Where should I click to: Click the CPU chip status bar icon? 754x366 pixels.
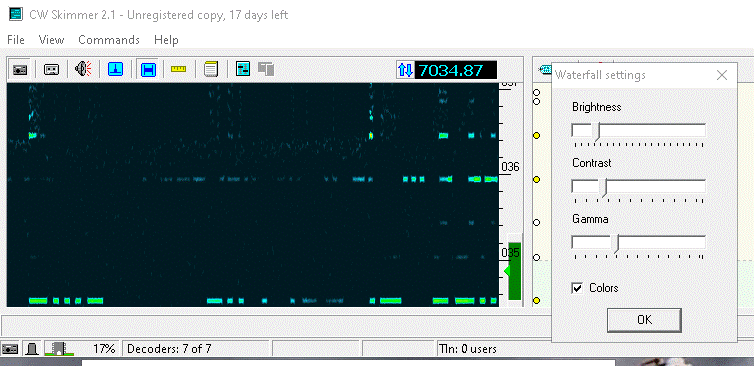click(x=59, y=349)
